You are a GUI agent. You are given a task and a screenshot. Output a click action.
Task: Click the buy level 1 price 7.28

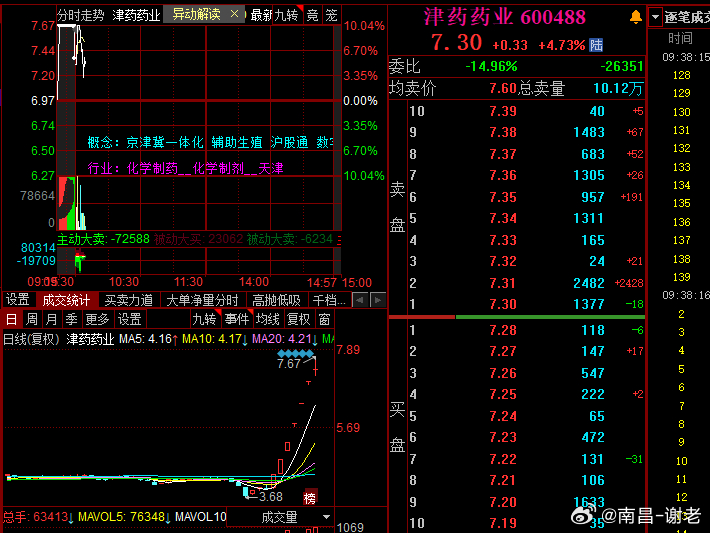(503, 331)
